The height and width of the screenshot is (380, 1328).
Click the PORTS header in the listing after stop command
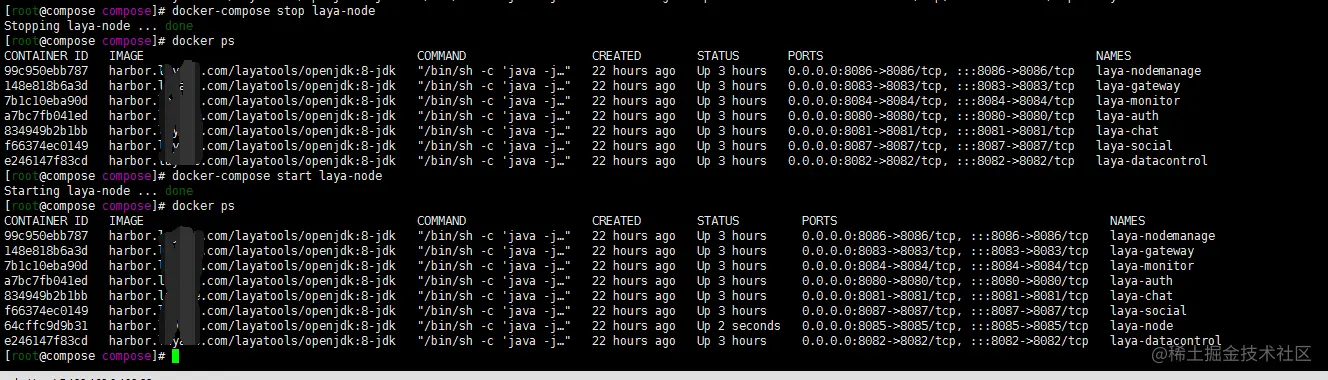click(806, 56)
